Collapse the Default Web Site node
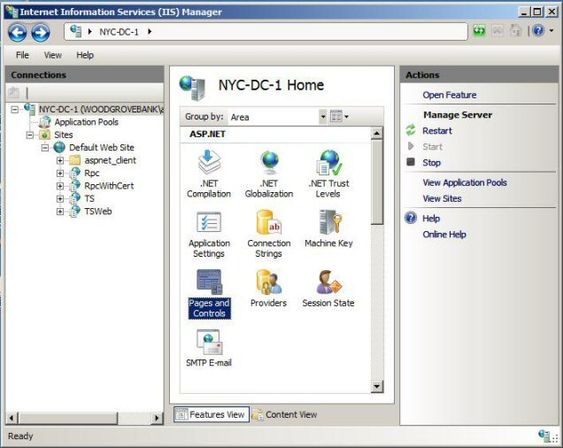 [x=45, y=148]
